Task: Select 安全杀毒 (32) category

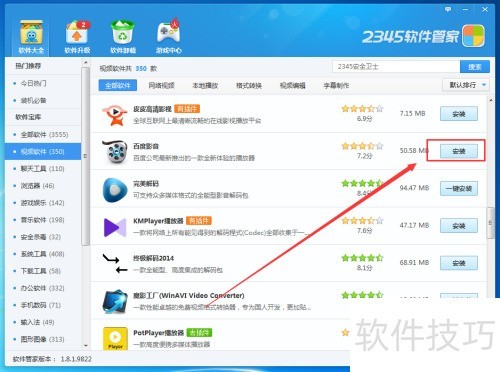Action: [x=43, y=237]
